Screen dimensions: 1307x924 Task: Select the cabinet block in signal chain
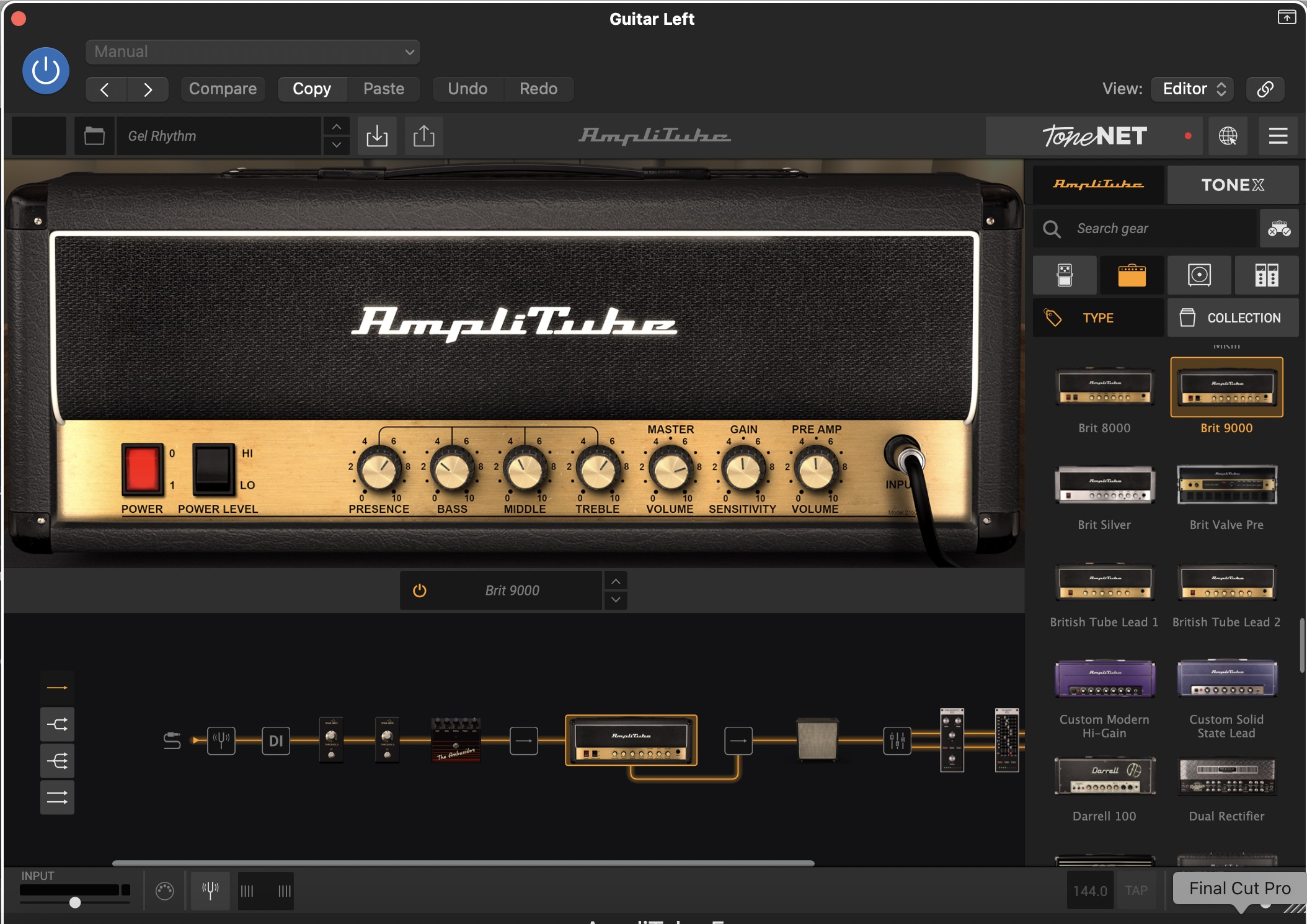coord(817,739)
